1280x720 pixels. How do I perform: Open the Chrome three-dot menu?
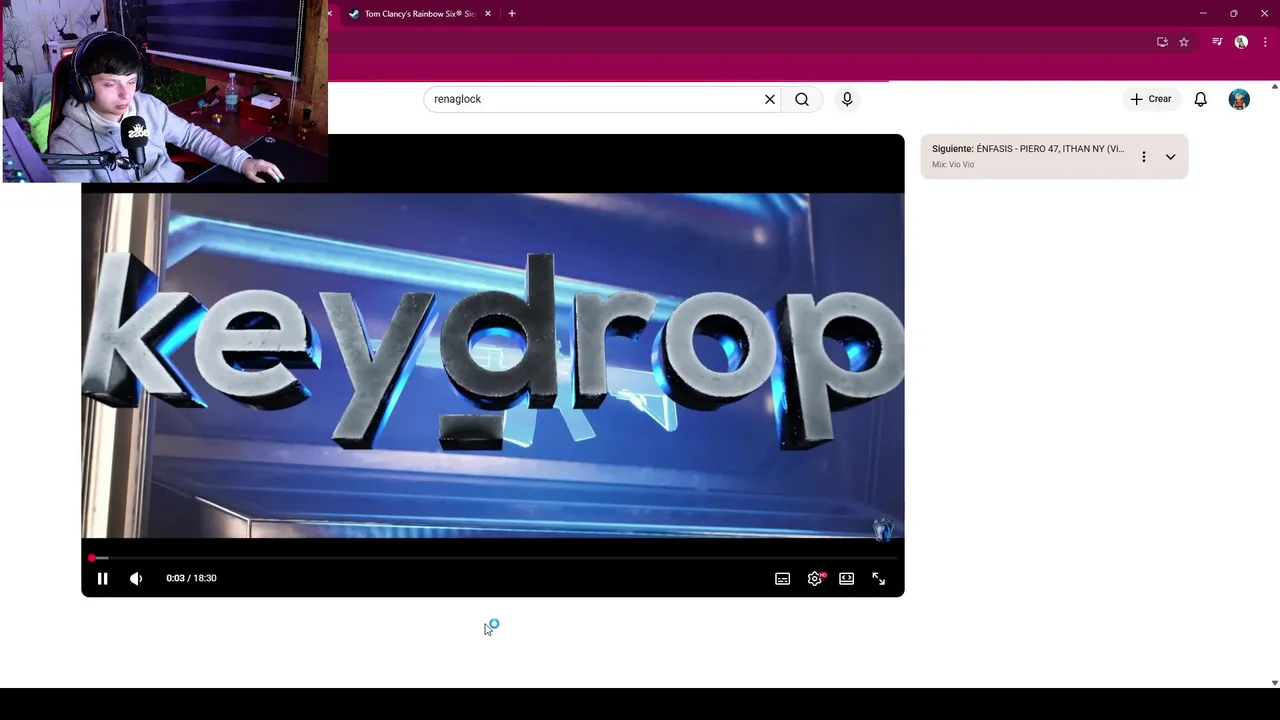tap(1265, 42)
